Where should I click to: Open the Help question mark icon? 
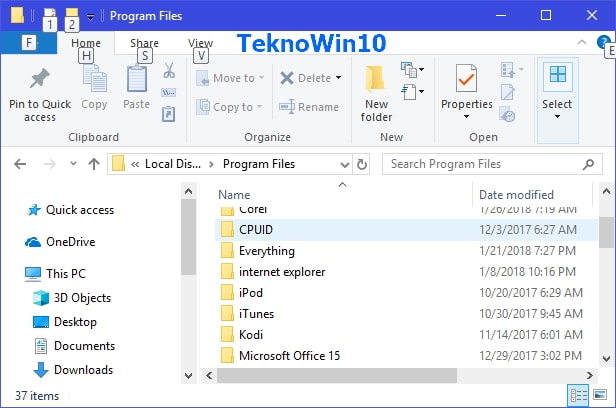coord(603,42)
